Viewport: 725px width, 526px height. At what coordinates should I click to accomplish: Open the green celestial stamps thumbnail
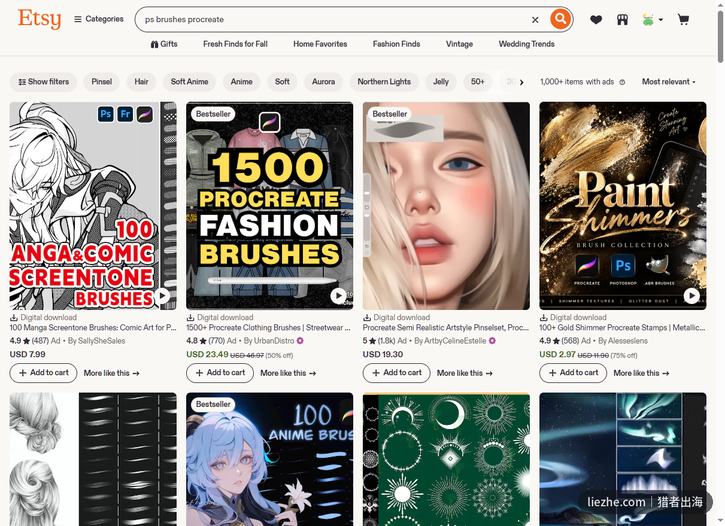click(446, 459)
